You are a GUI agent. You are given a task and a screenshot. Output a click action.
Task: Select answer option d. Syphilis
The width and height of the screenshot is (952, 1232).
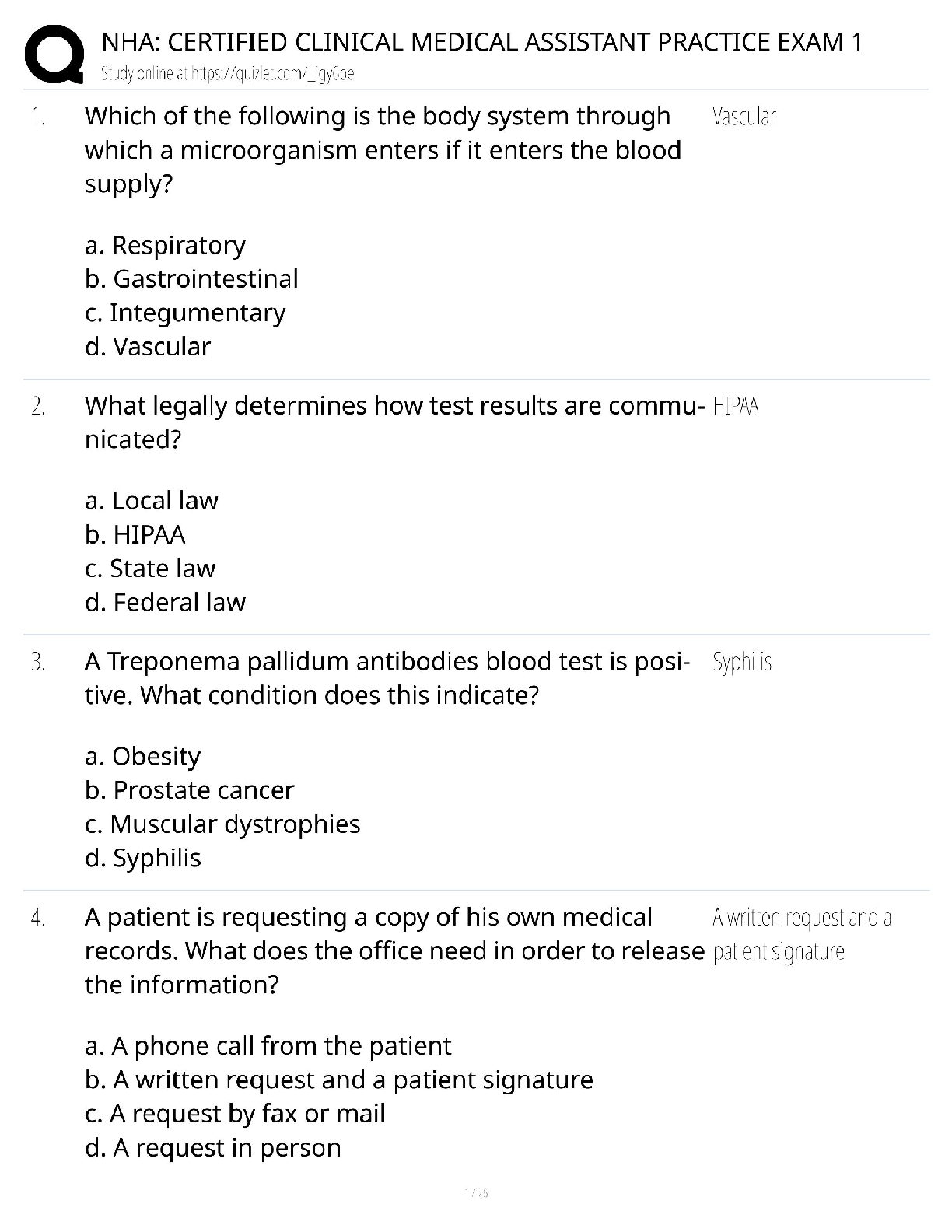pos(143,859)
